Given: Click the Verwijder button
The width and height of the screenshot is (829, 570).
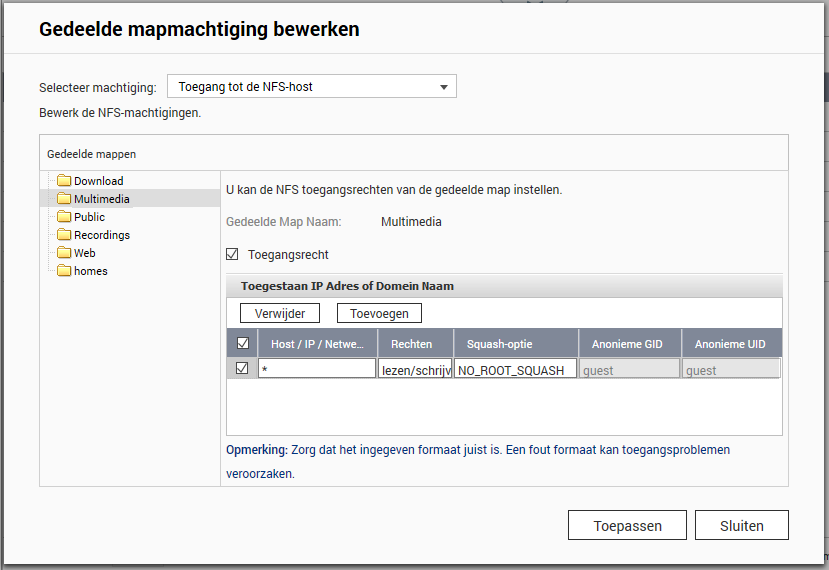Looking at the screenshot, I should (x=280, y=313).
